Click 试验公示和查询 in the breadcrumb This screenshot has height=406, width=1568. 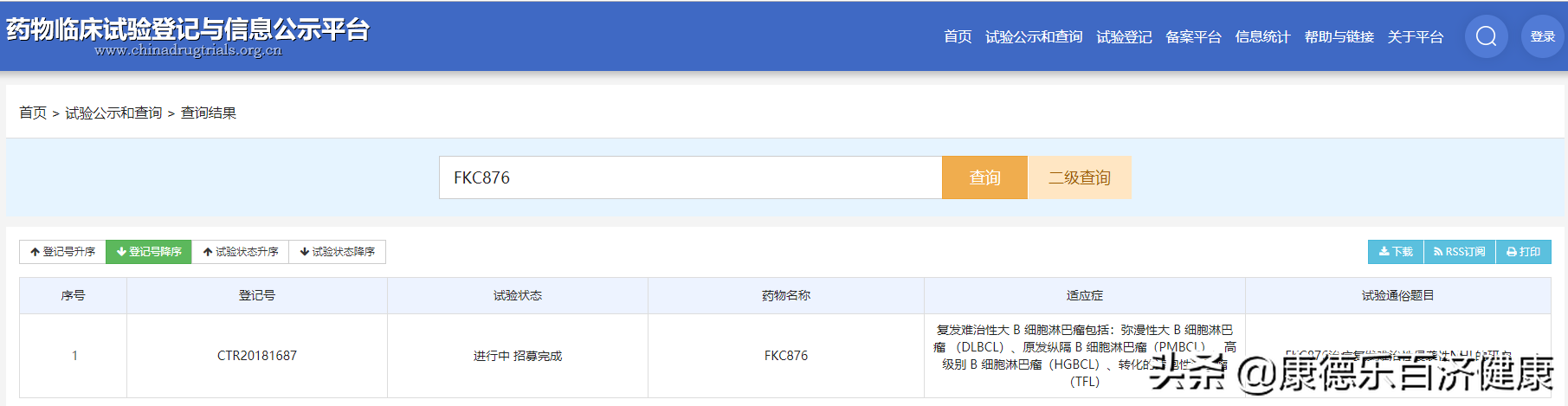pos(113,113)
